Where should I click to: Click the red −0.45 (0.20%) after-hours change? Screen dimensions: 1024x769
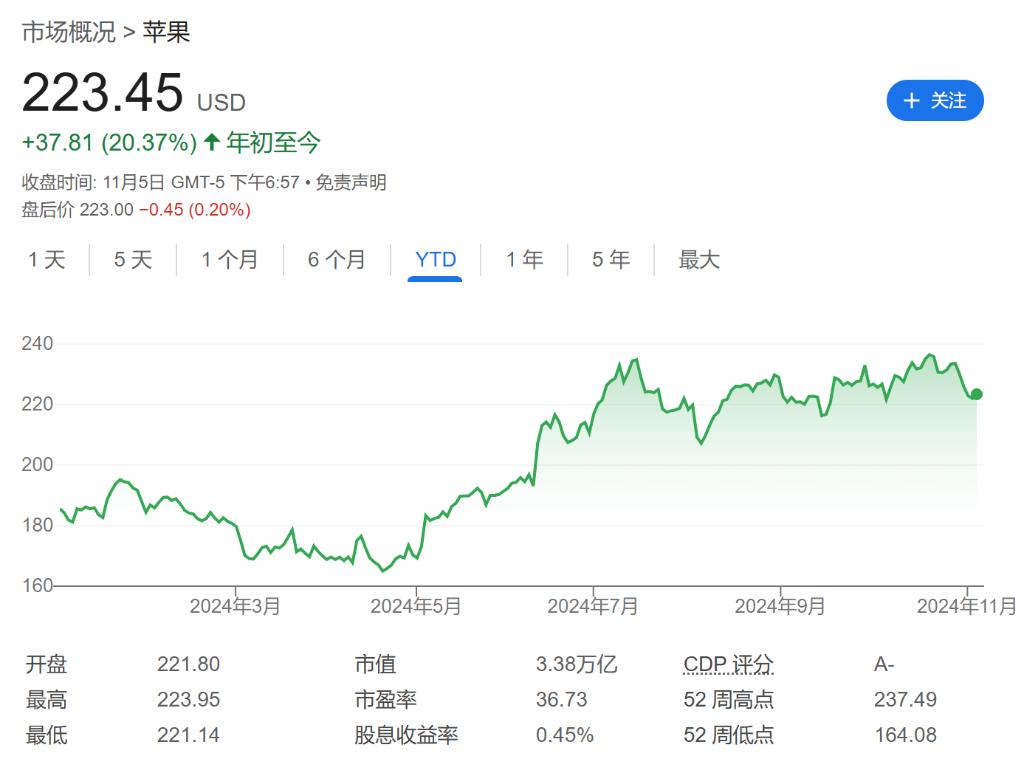click(x=195, y=210)
